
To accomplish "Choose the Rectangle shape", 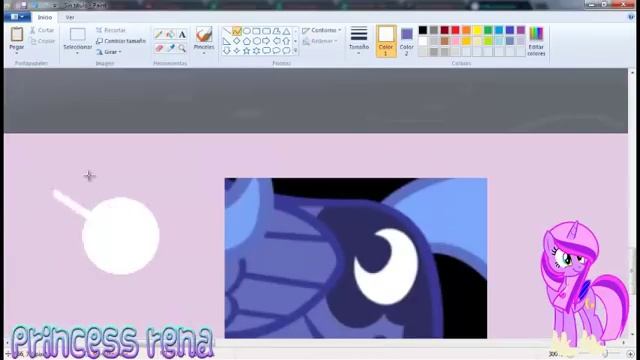I will coord(256,31).
